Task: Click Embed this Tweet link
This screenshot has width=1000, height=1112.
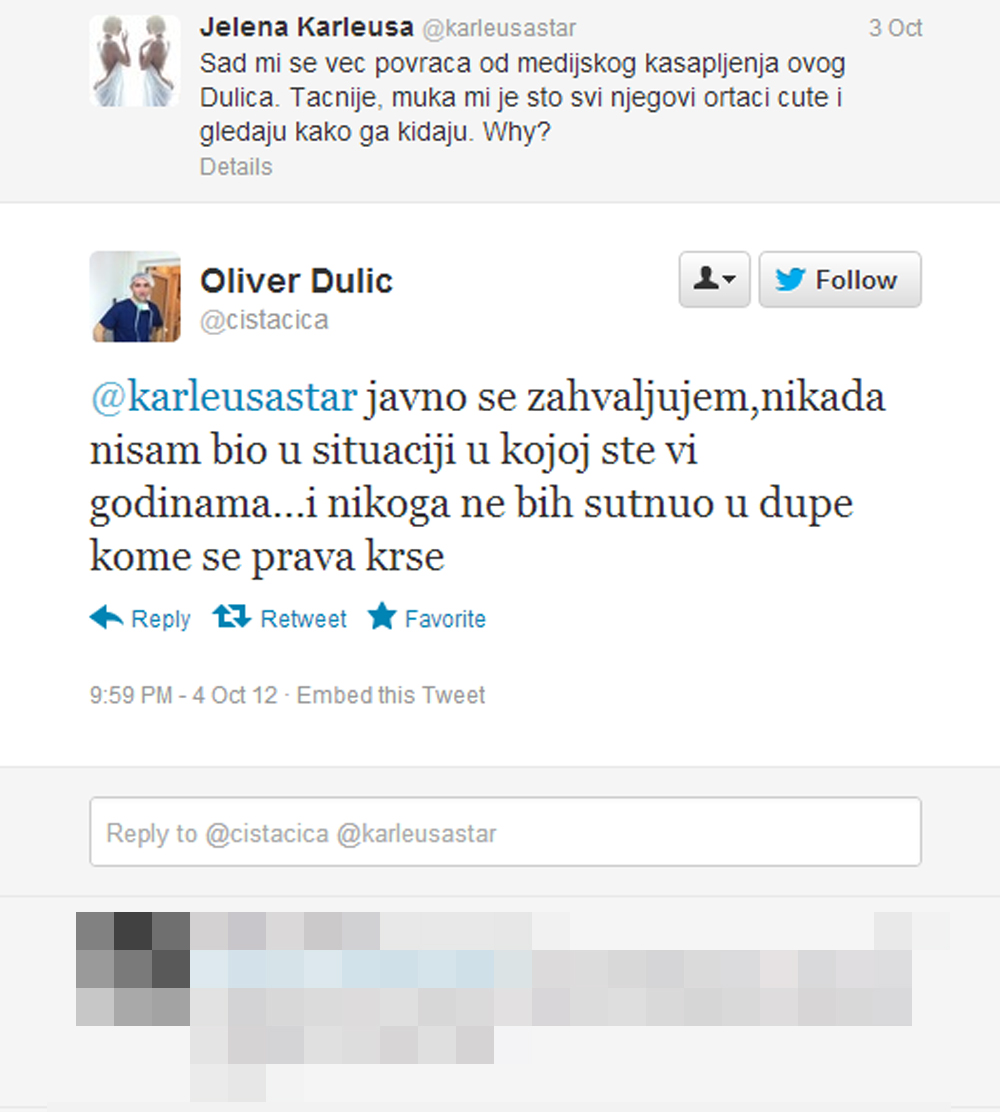Action: click(391, 695)
